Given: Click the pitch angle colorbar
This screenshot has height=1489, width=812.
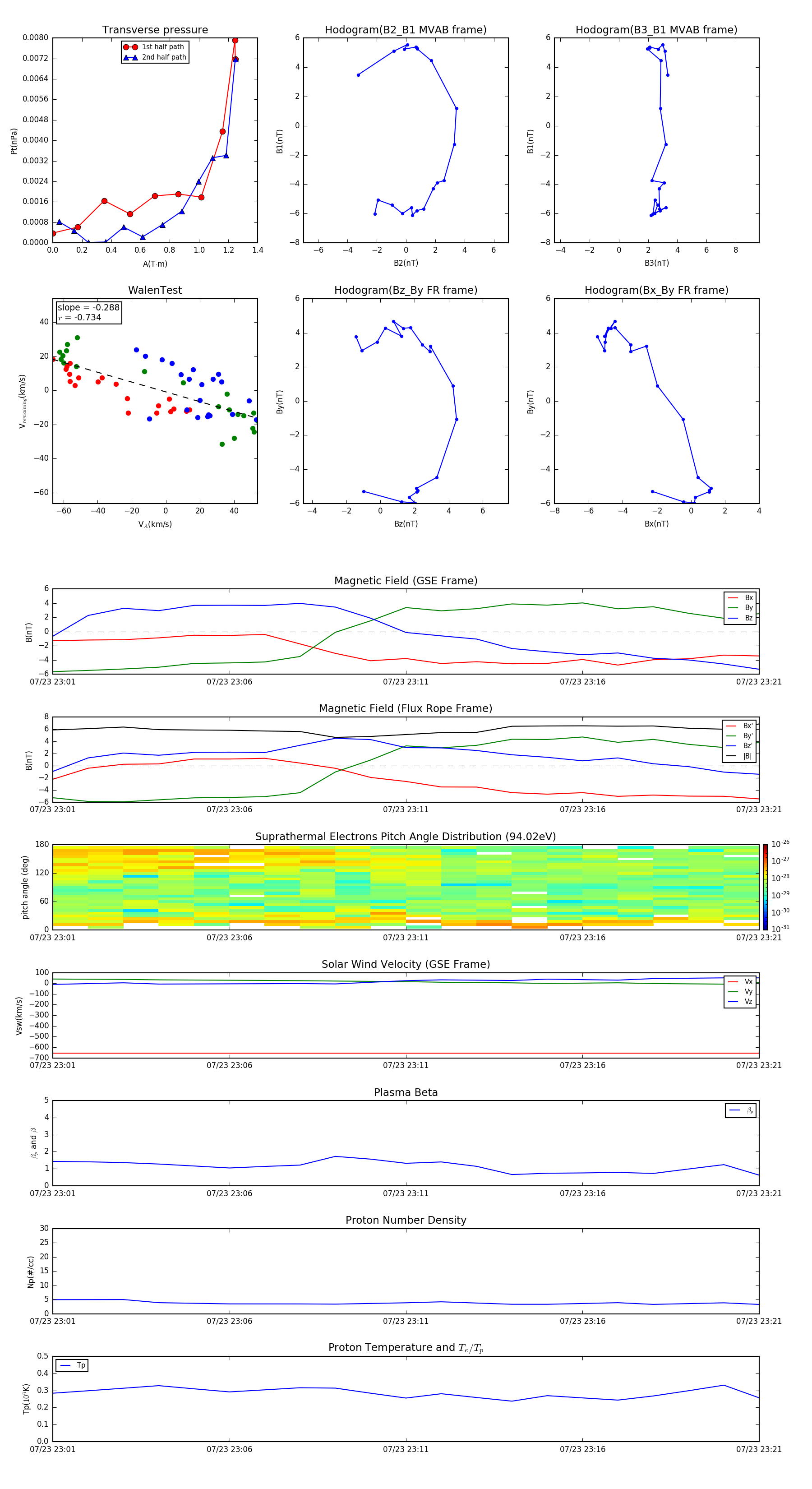Looking at the screenshot, I should coord(765,887).
